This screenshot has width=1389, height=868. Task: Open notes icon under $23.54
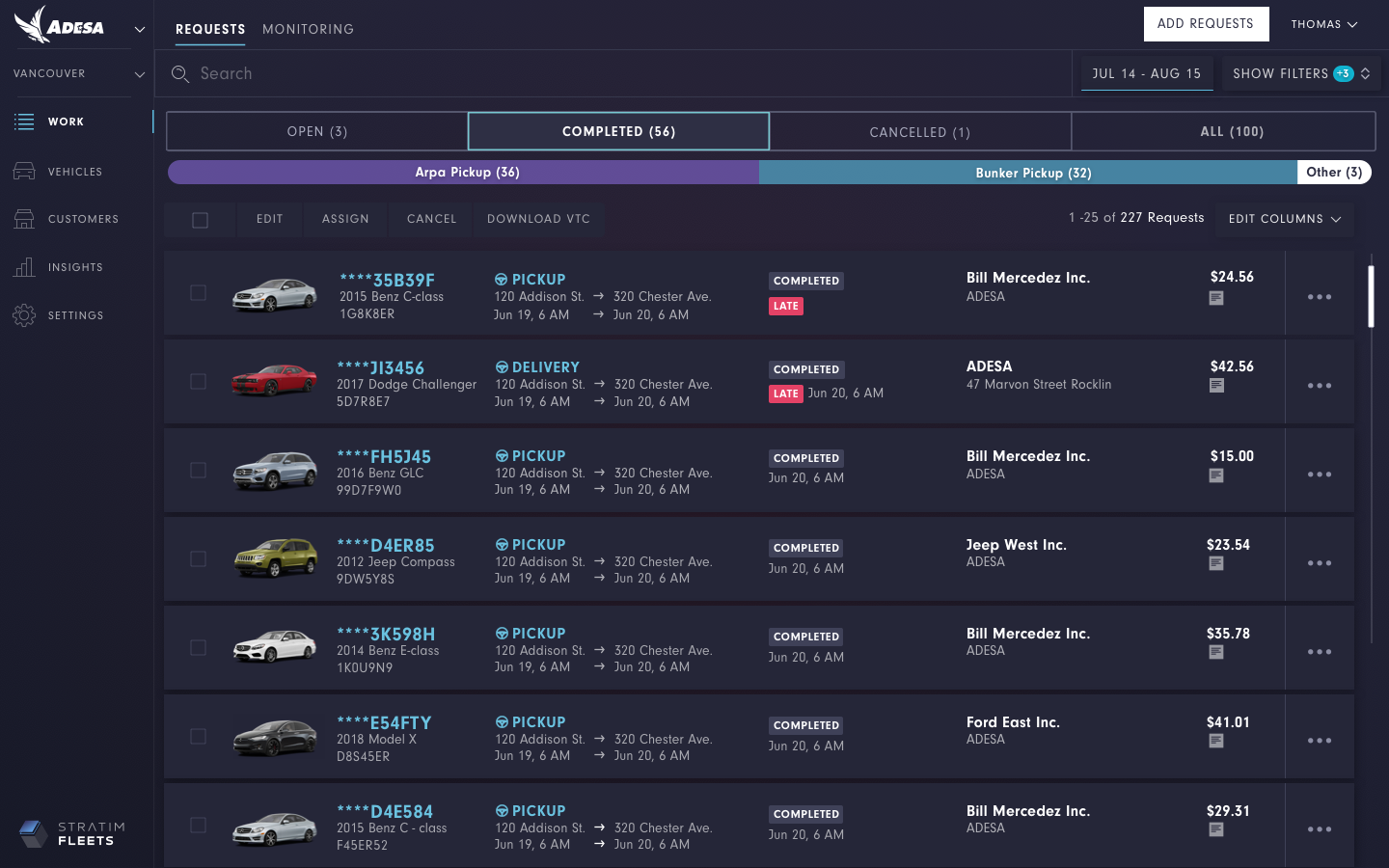[1216, 563]
